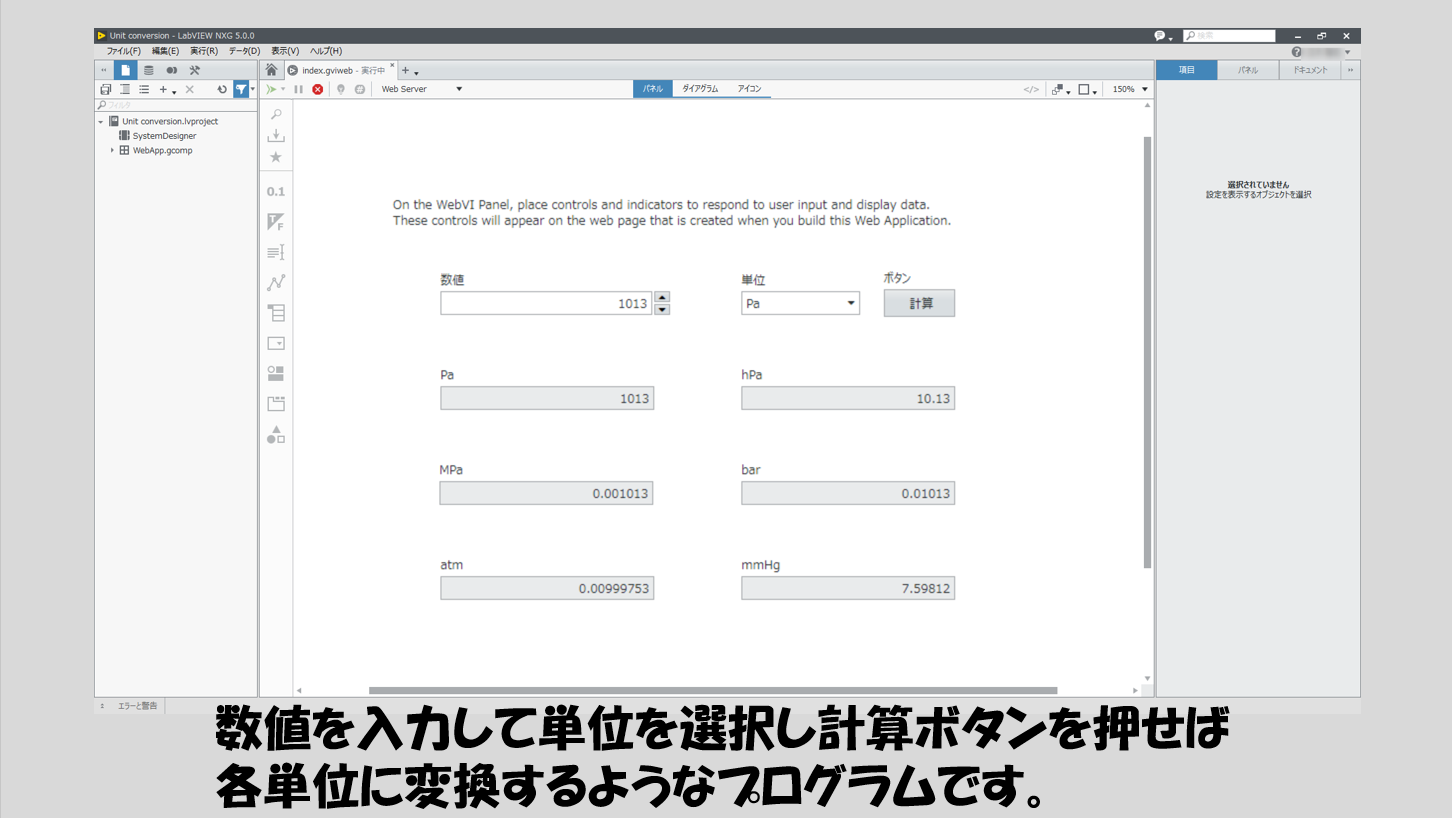Open the tools (wrench) navigation tab
This screenshot has height=818, width=1452.
coord(195,70)
